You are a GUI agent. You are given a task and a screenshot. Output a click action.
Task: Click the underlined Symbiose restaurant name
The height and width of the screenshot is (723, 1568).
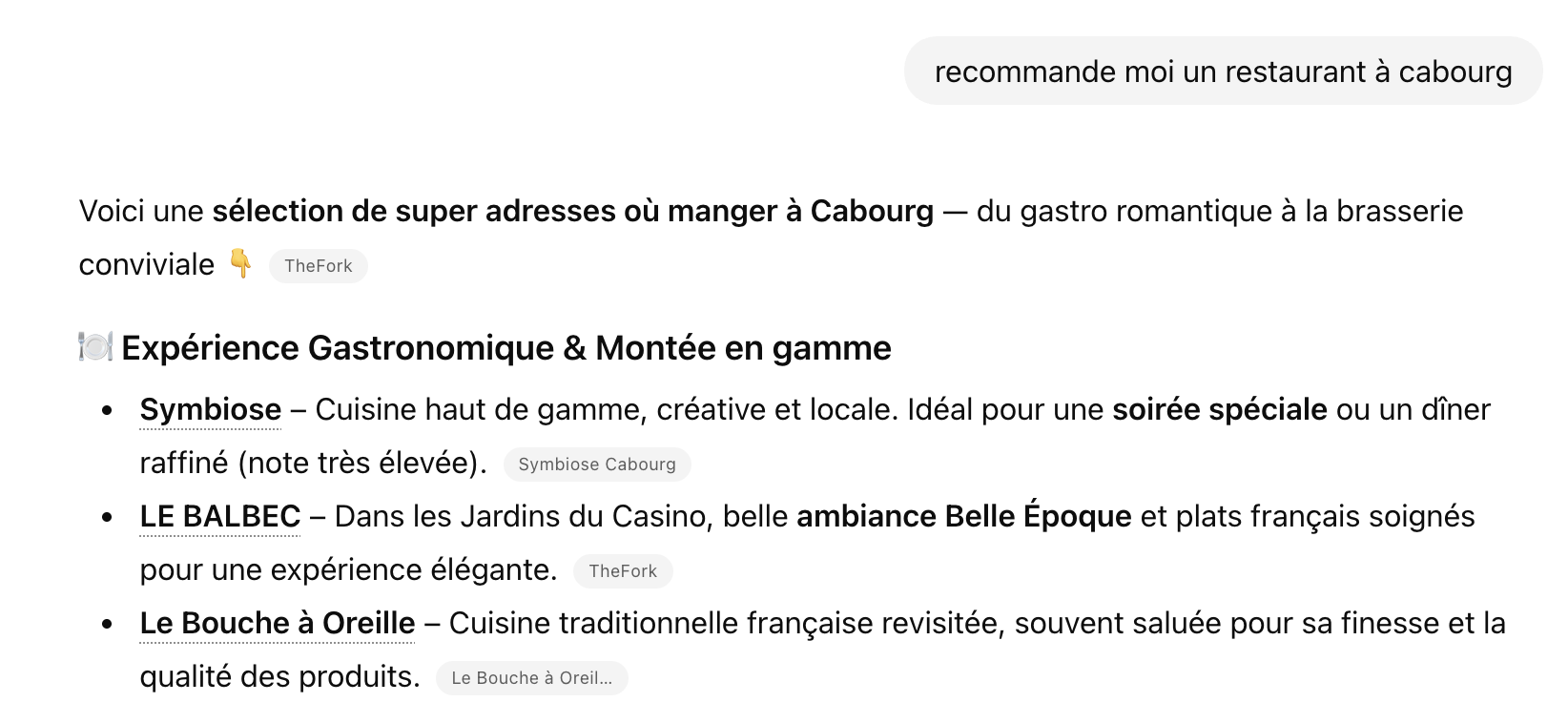click(211, 410)
